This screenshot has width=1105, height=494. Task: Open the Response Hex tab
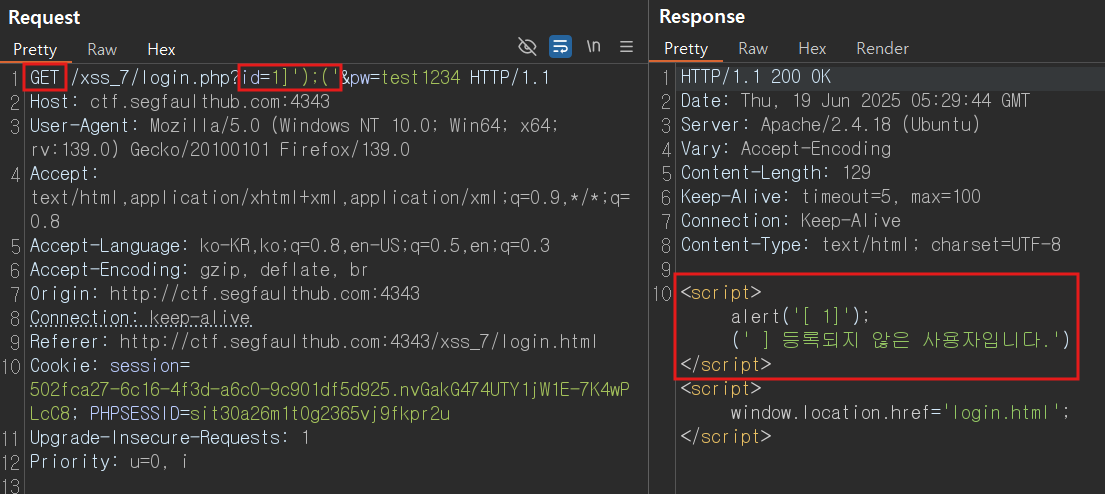(812, 49)
